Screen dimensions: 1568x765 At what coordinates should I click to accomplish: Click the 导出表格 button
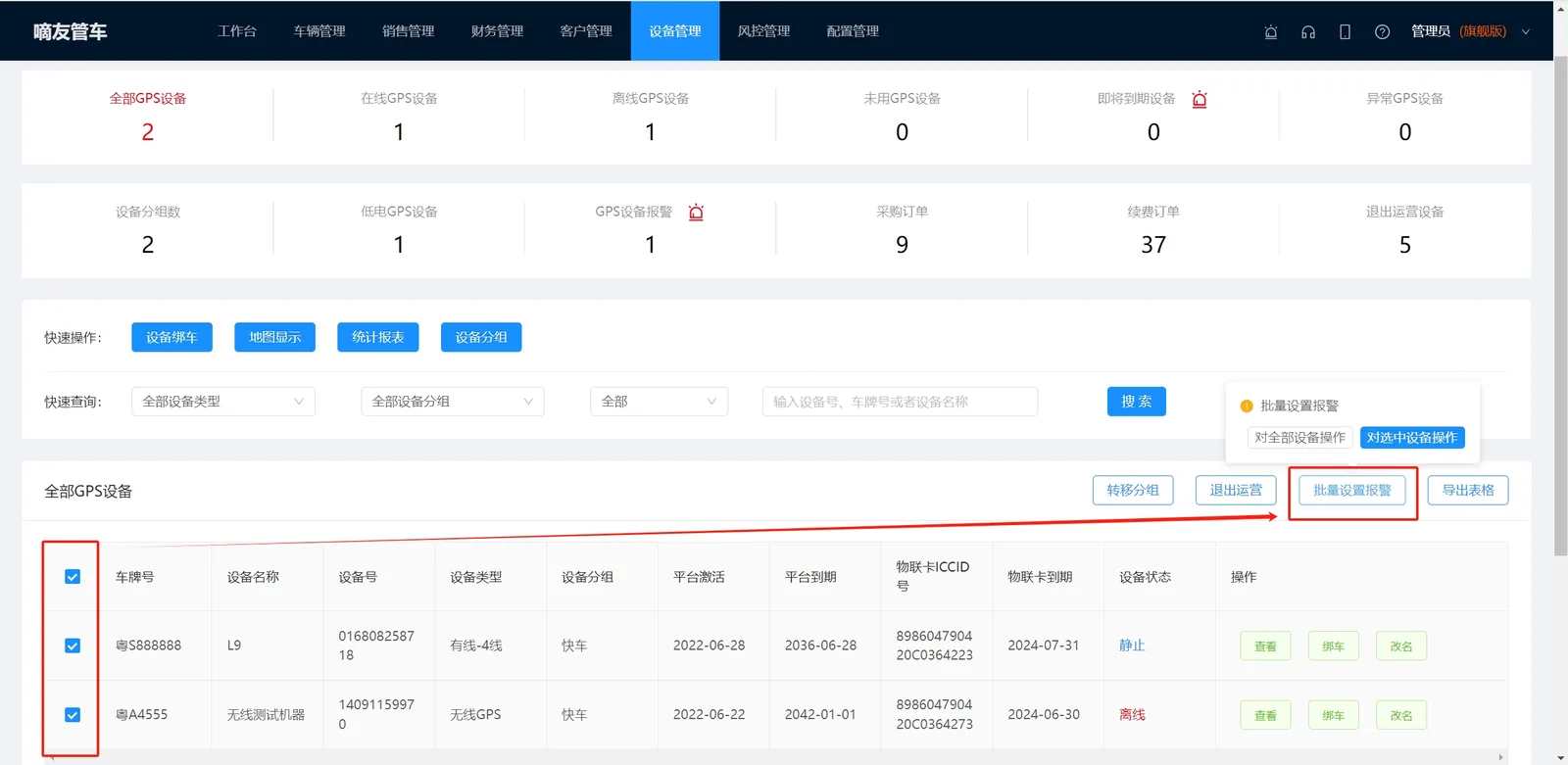[1468, 490]
